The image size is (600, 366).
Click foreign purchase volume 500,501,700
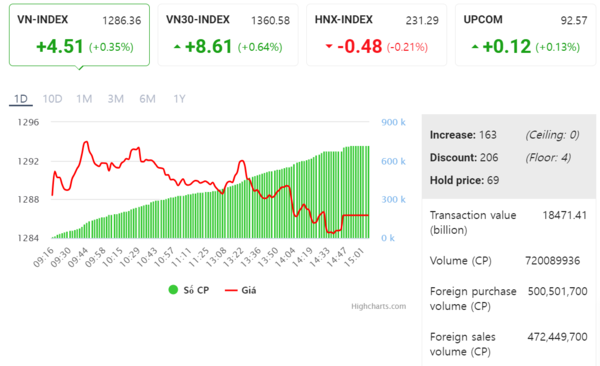pyautogui.click(x=558, y=291)
